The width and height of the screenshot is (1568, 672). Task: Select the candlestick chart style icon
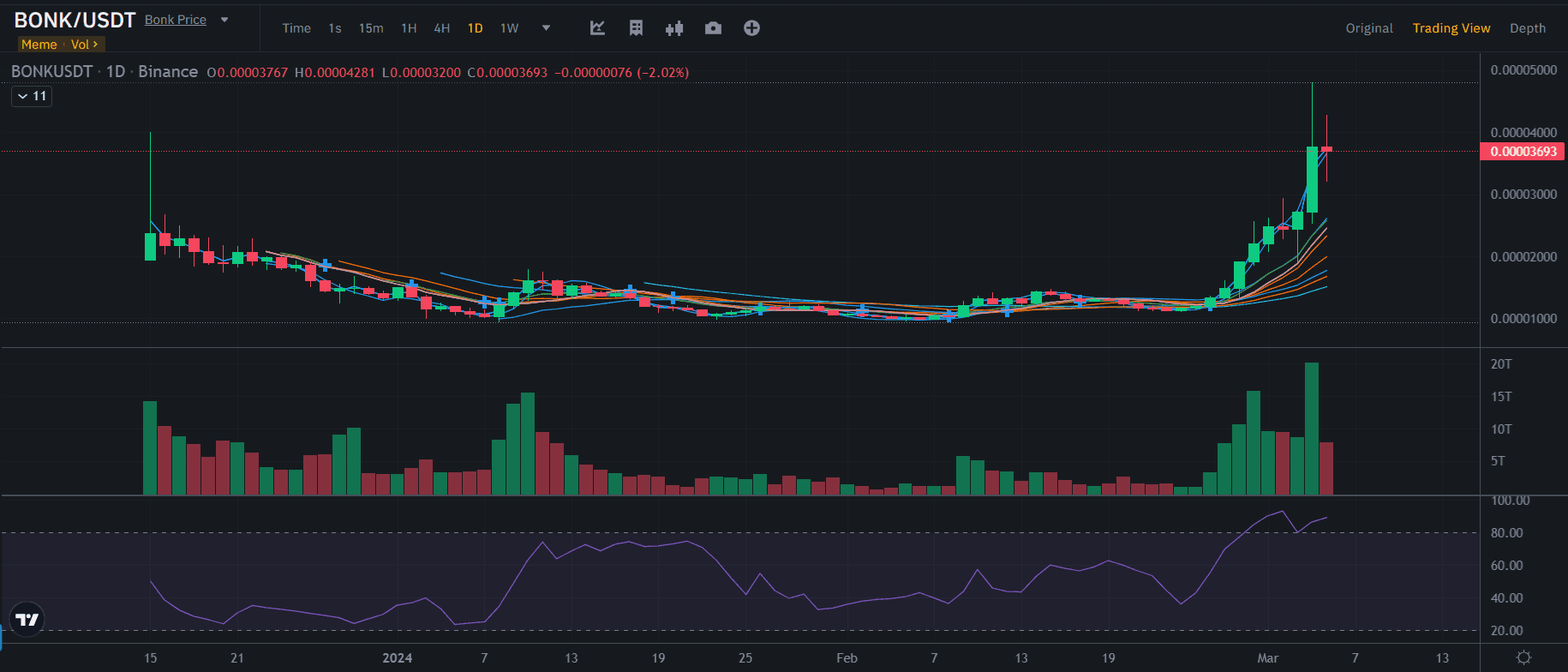(x=674, y=28)
